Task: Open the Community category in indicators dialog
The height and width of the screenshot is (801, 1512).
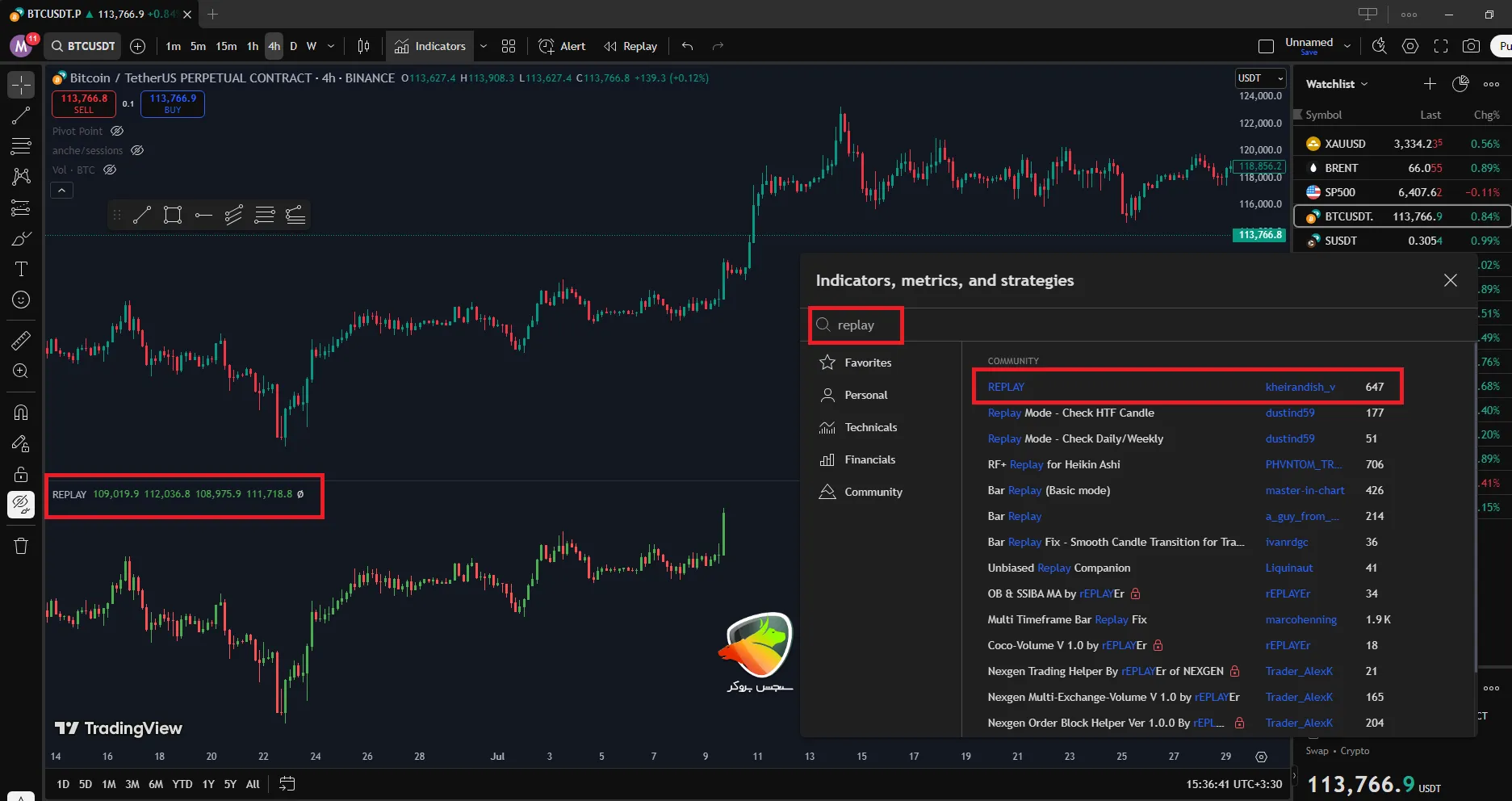Action: click(873, 492)
